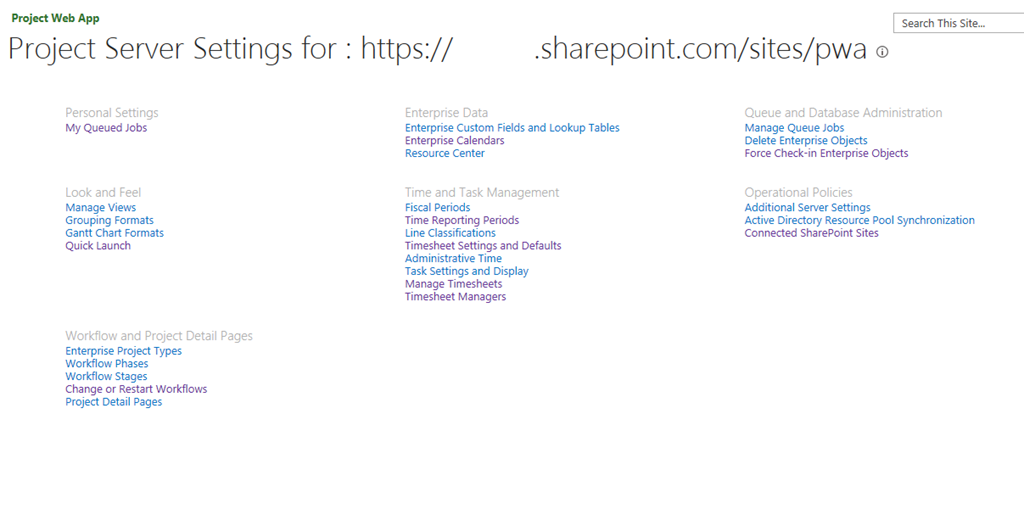Screen dimensions: 1024x509
Task: Open My Queued Jobs
Action: [x=106, y=128]
